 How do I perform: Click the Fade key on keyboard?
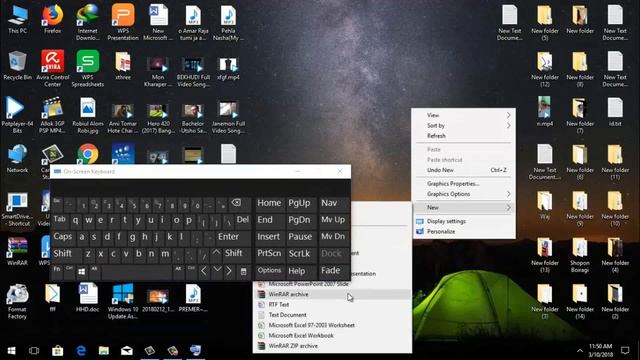[x=333, y=271]
